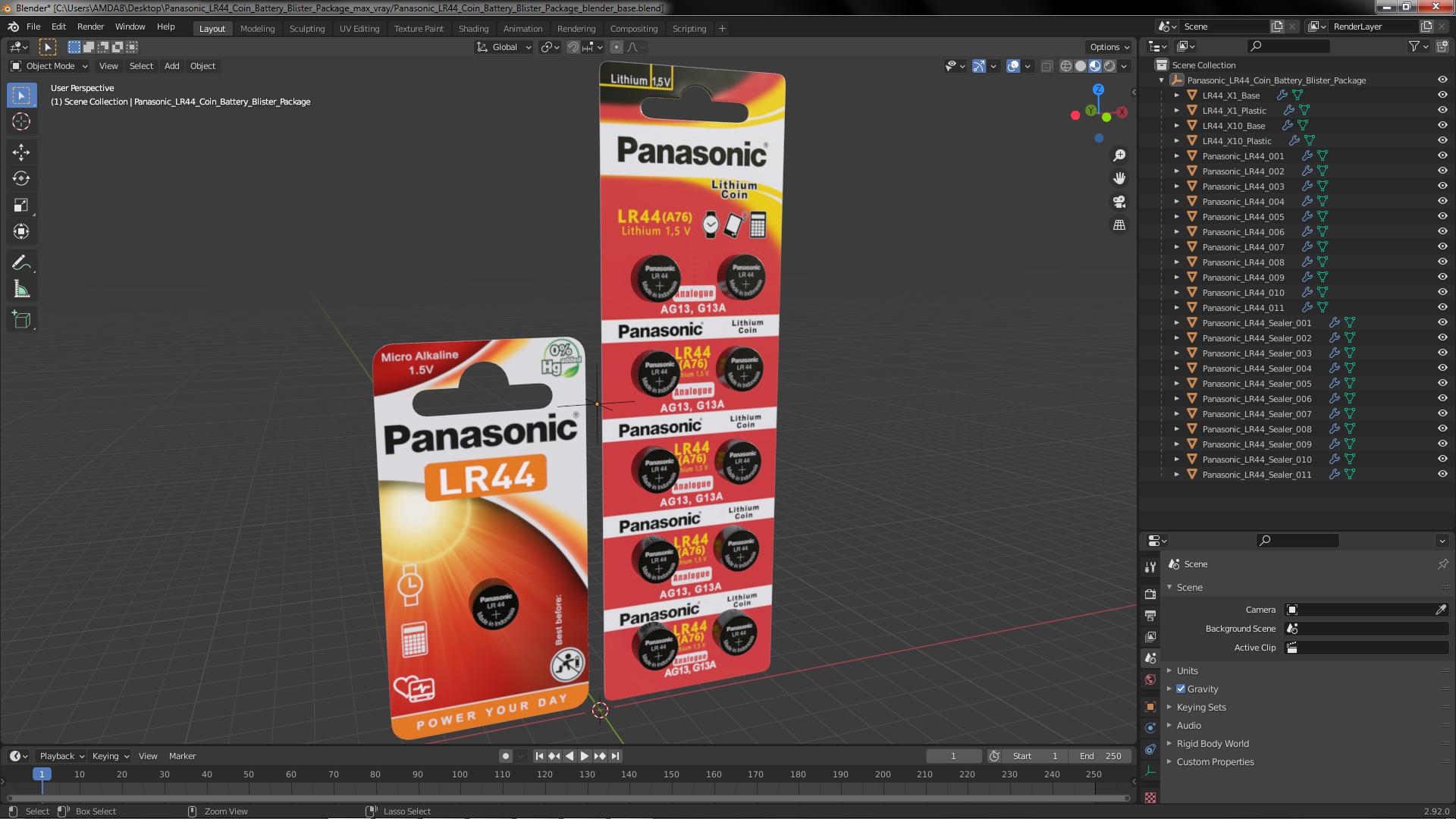Toggle auto keying record button
1456x819 pixels.
[506, 756]
